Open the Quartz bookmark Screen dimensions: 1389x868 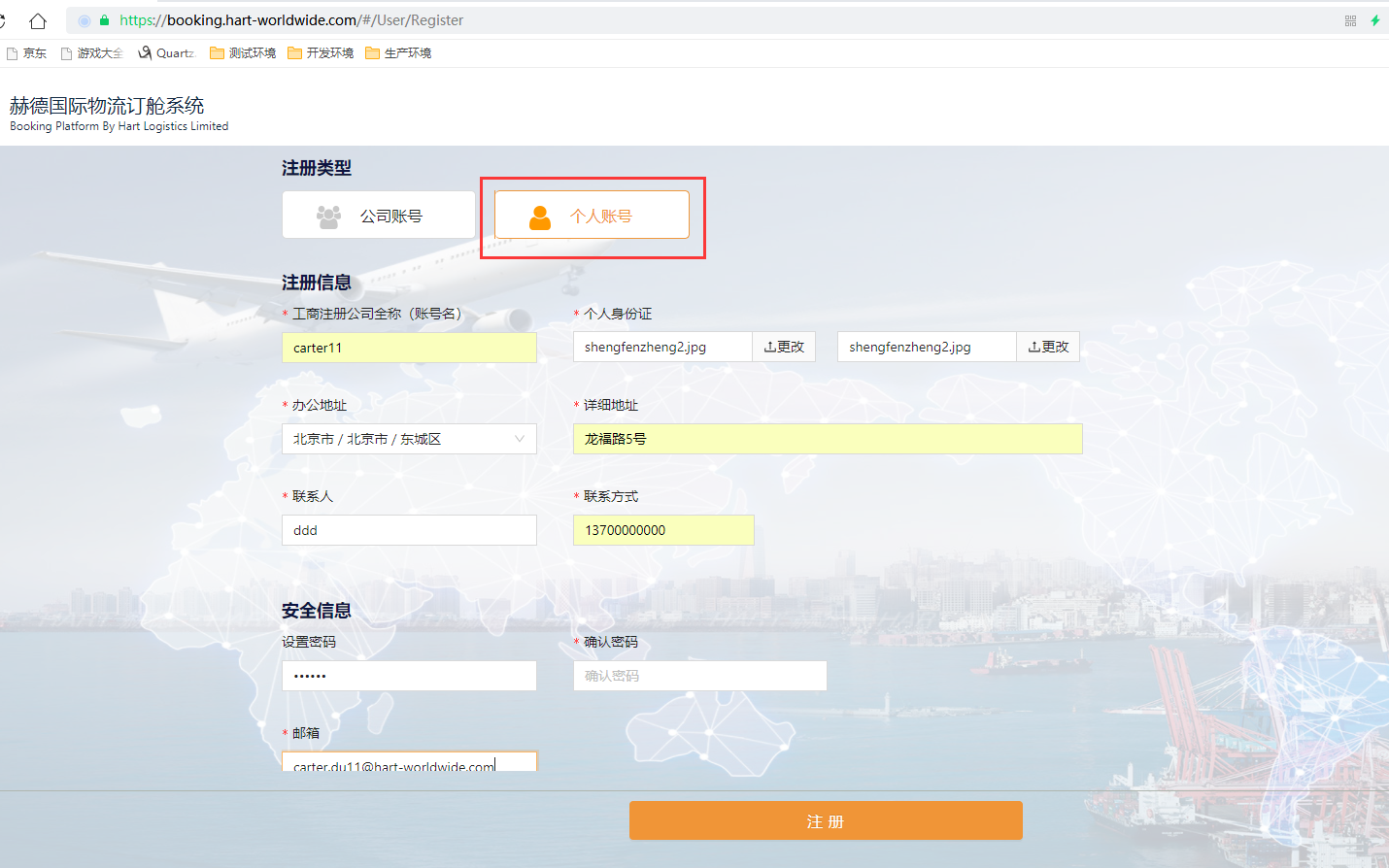(166, 53)
